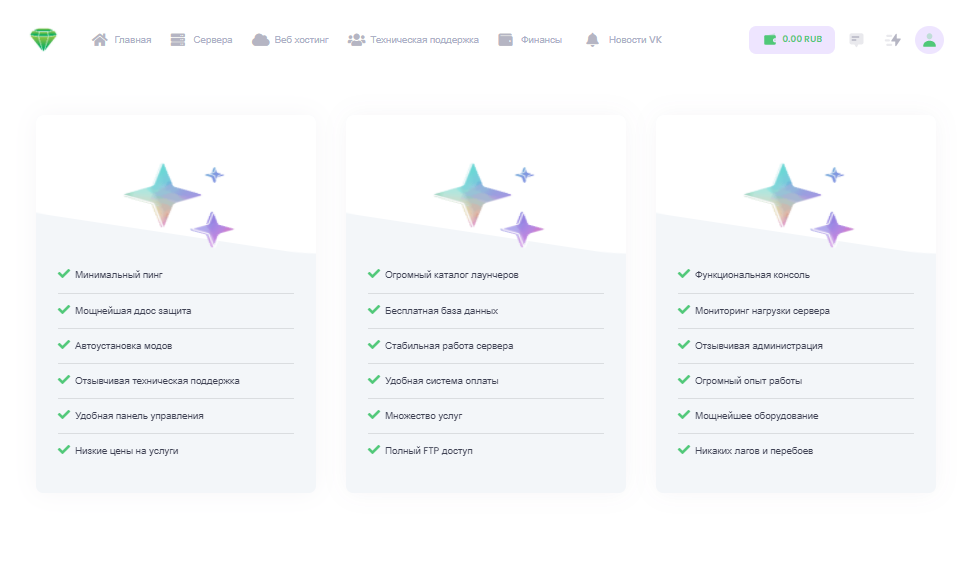Image resolution: width=975 pixels, height=568 pixels.
Task: Click the people icon beside Техническая поддержка
Action: [356, 40]
